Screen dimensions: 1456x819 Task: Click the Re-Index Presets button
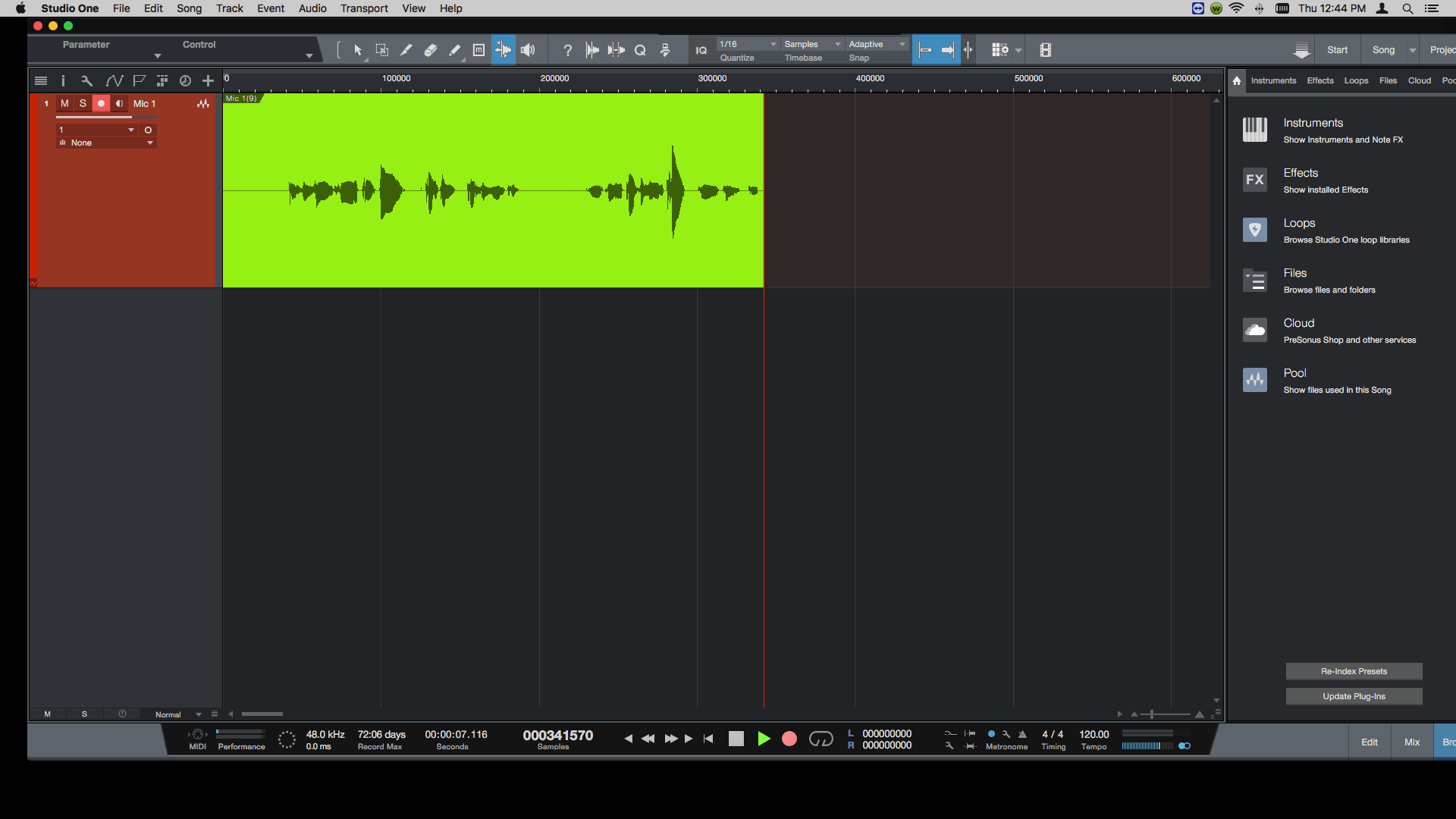[x=1353, y=671]
